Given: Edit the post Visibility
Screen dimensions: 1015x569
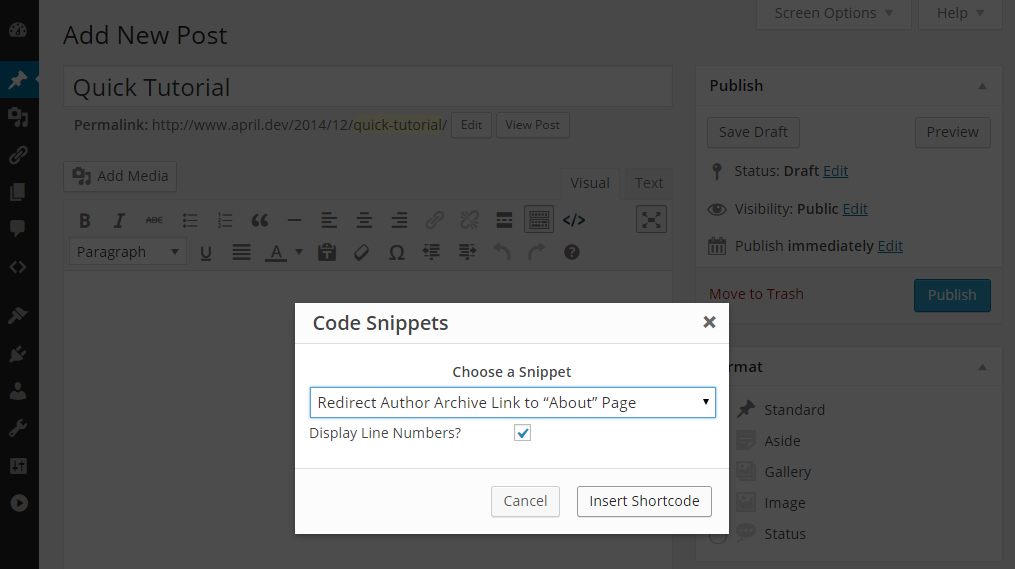Looking at the screenshot, I should (x=855, y=209).
